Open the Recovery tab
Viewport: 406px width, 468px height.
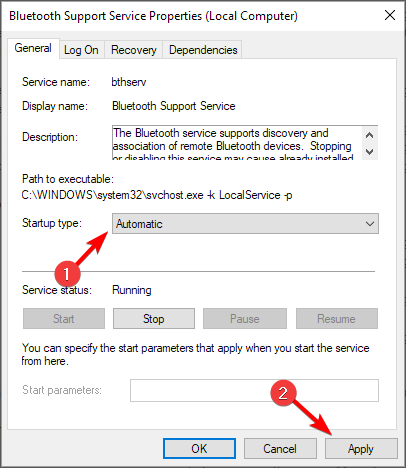click(x=134, y=50)
